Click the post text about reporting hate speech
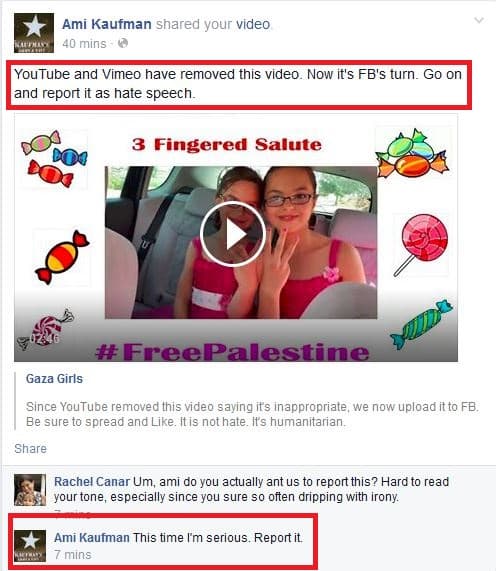Screen dimensions: 496x571 (x=238, y=84)
